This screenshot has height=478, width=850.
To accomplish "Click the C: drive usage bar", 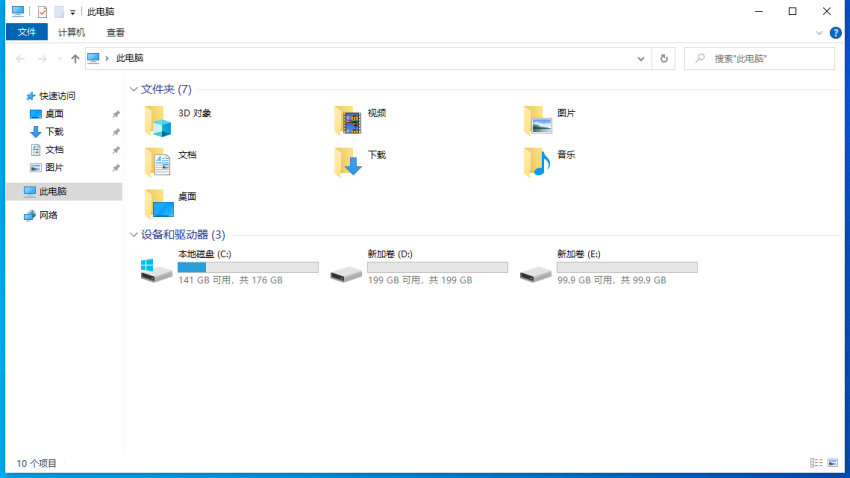I will click(x=248, y=267).
